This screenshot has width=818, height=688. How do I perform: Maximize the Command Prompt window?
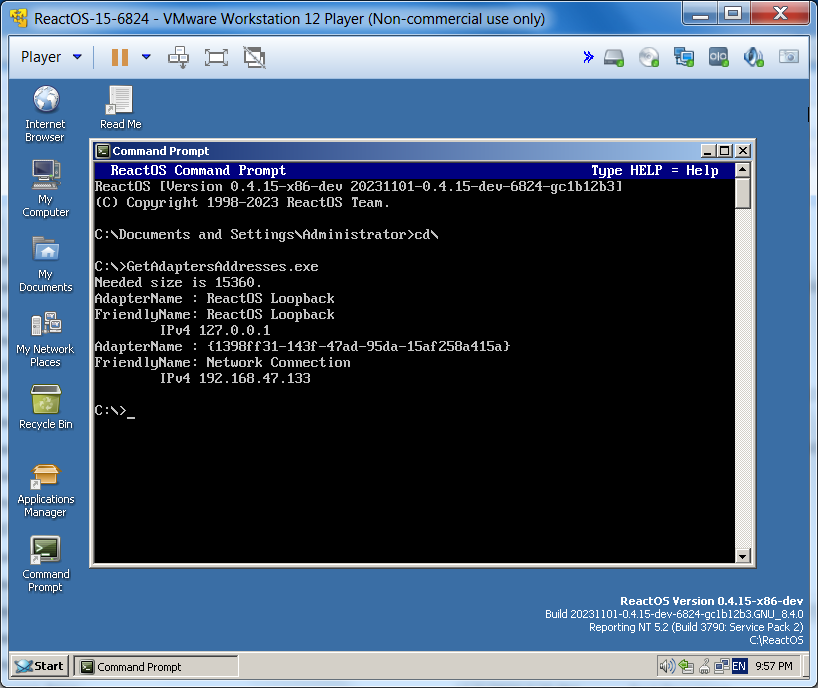[724, 151]
